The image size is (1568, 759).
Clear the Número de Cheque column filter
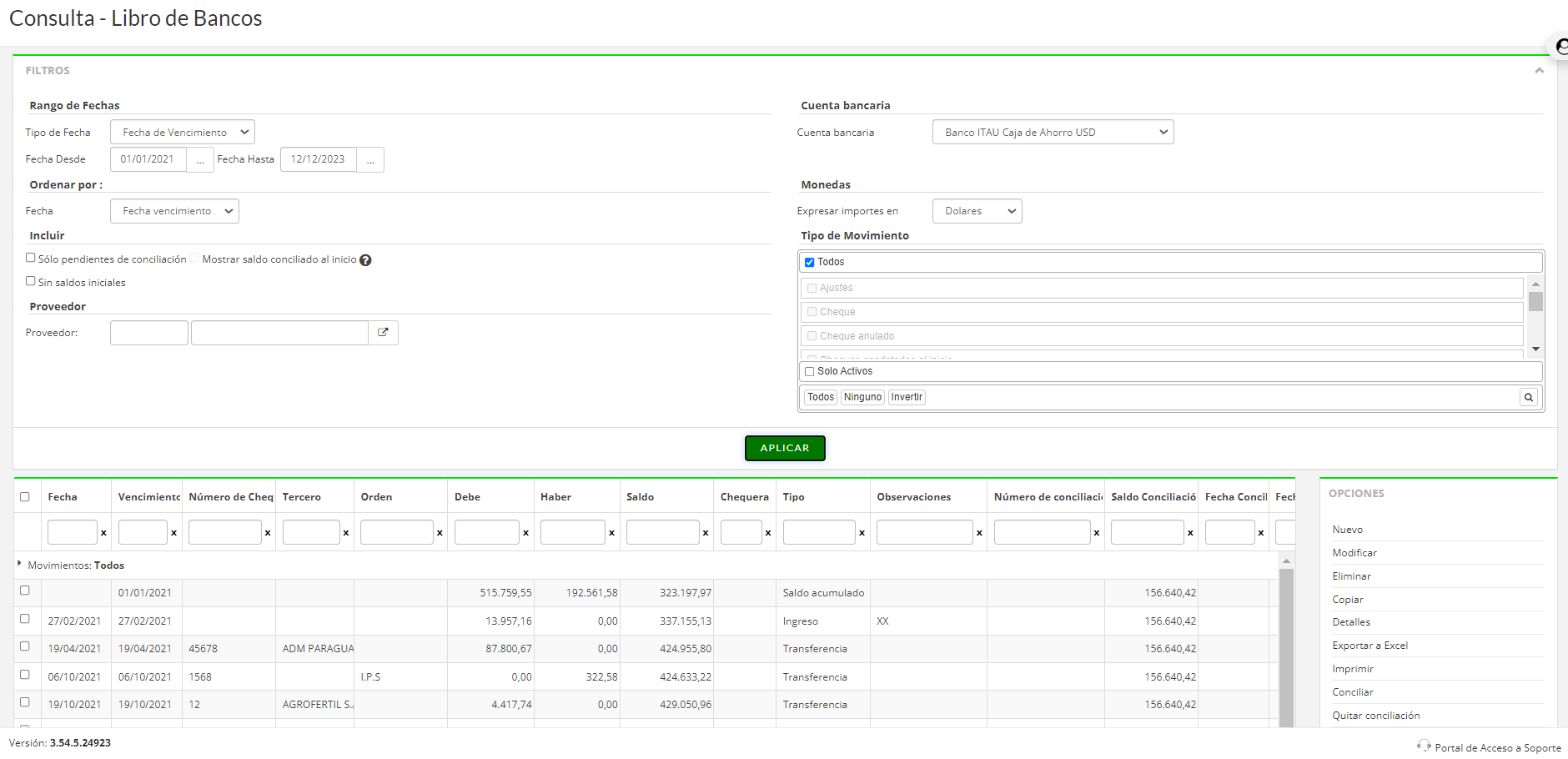tap(268, 533)
